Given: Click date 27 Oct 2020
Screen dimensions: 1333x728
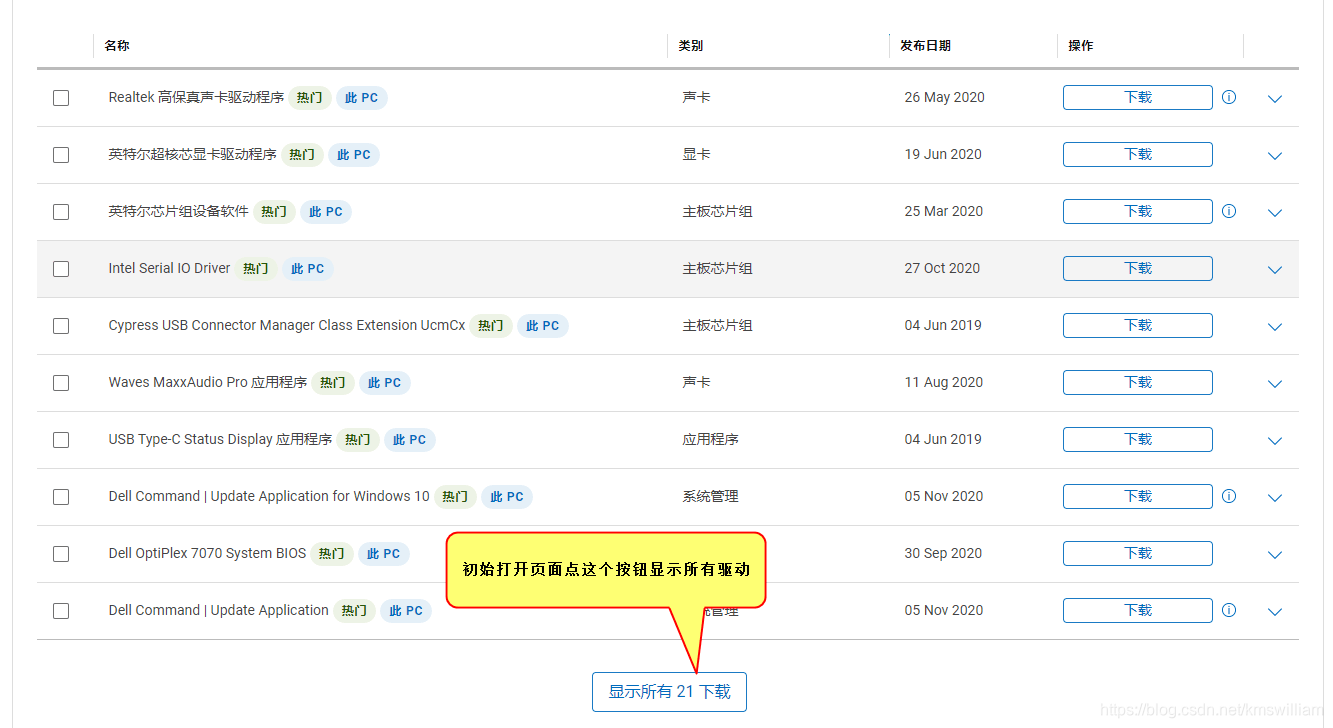Looking at the screenshot, I should coord(942,268).
